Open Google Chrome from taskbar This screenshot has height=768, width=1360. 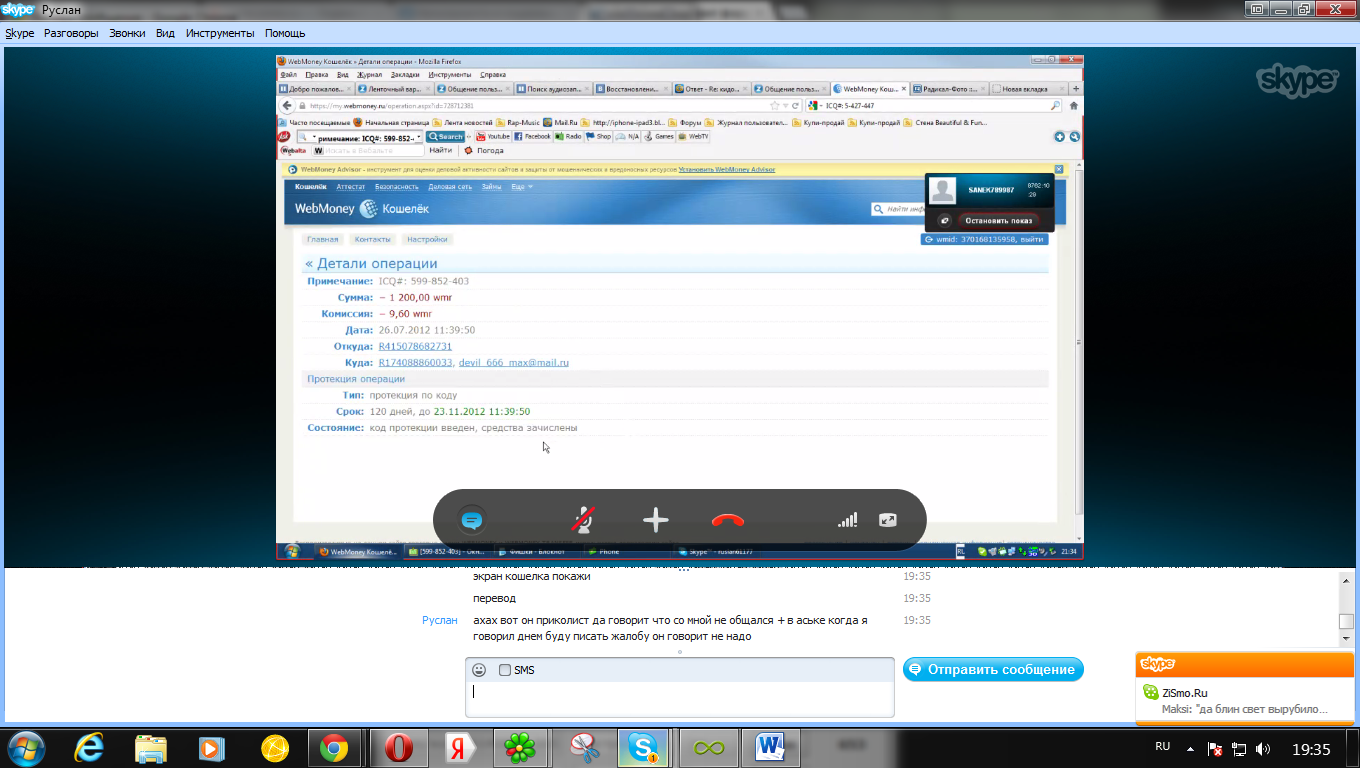(334, 747)
